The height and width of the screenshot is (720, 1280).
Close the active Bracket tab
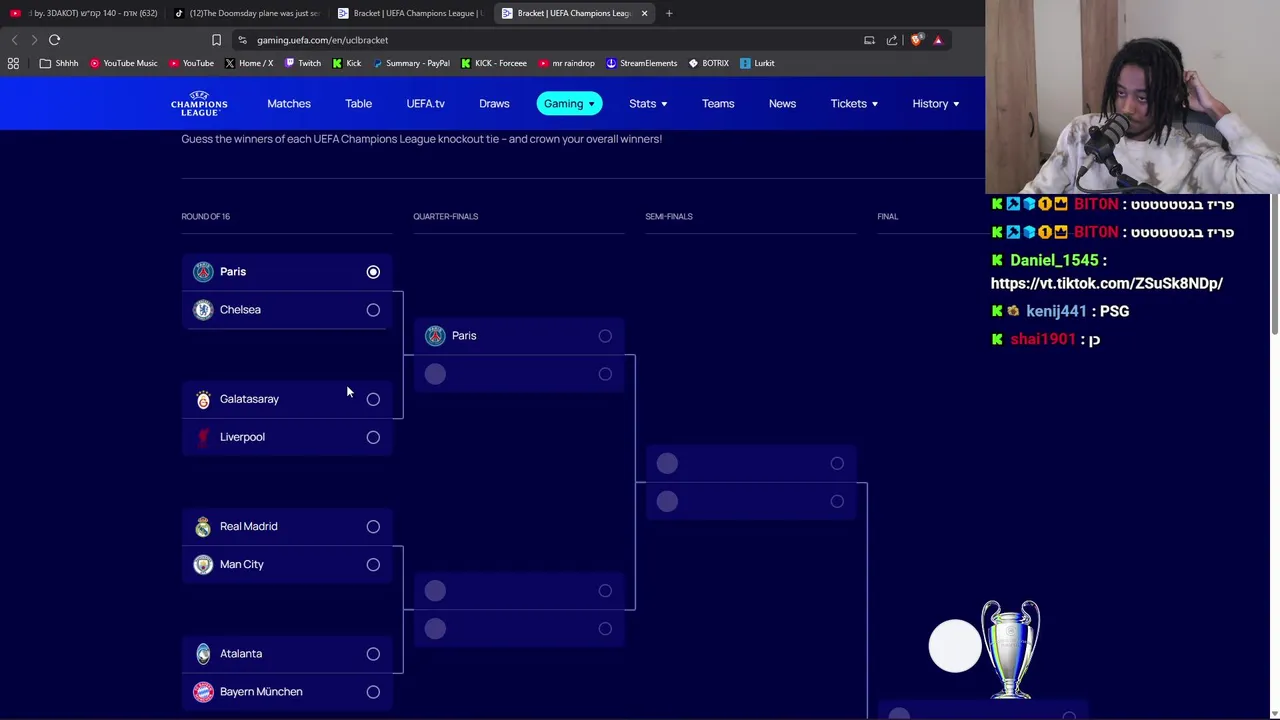(644, 13)
